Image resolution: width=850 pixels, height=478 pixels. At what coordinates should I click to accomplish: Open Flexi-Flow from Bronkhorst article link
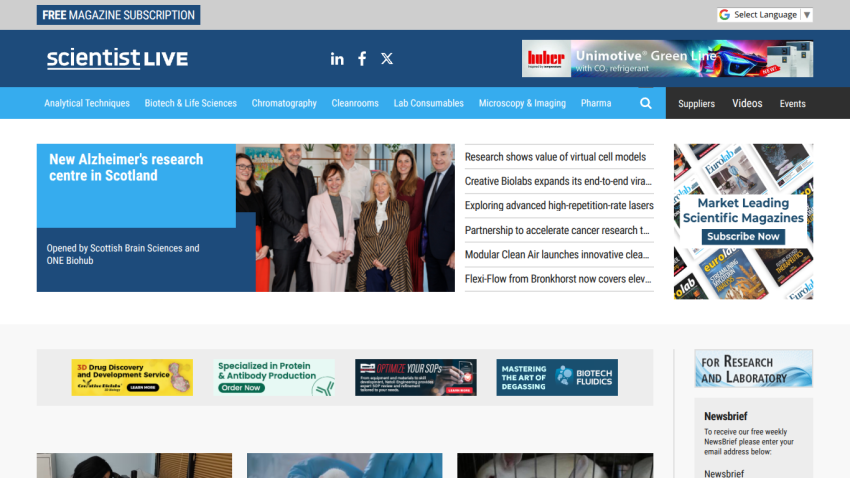558,279
